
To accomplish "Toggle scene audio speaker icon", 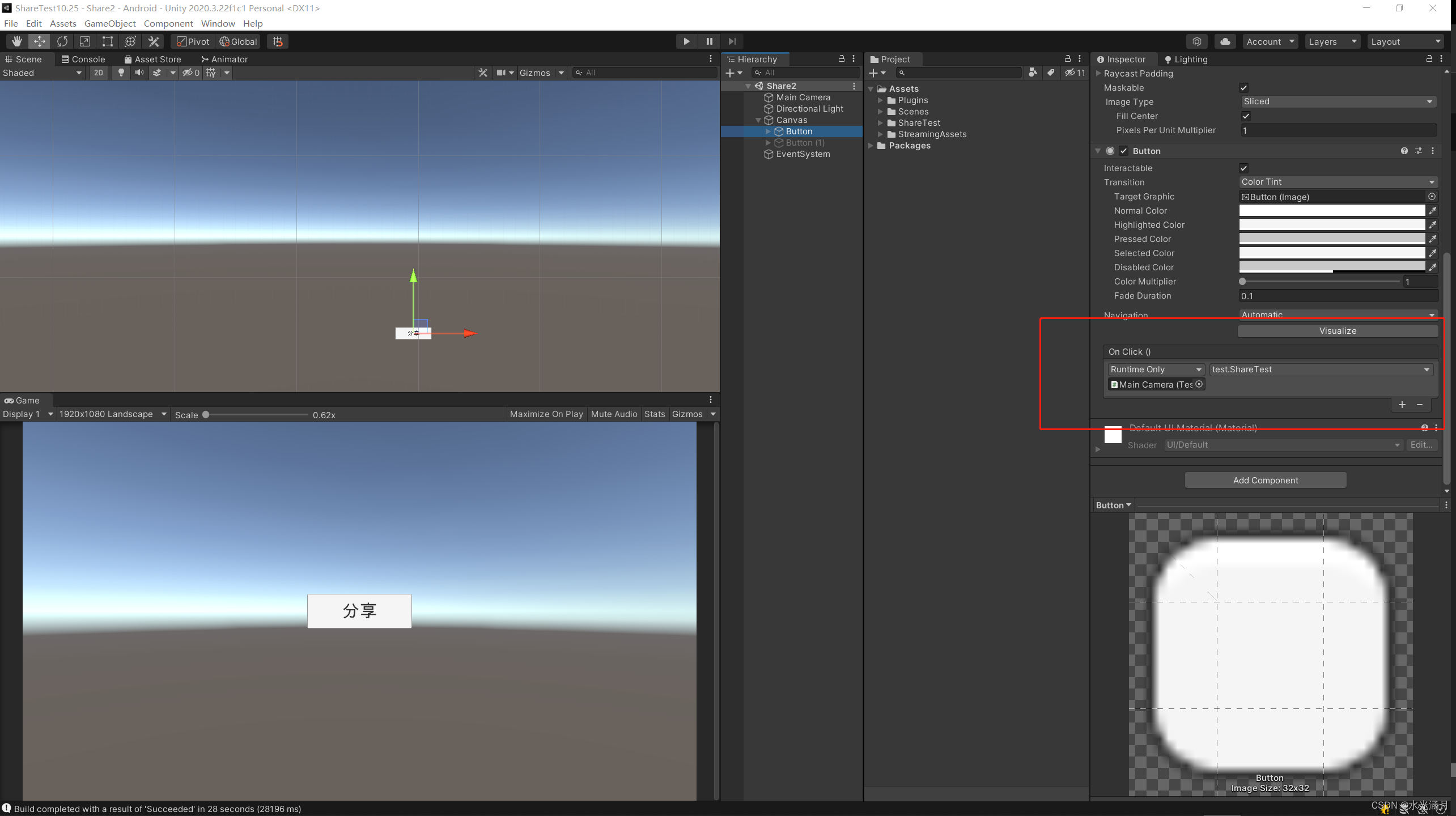I will [139, 73].
